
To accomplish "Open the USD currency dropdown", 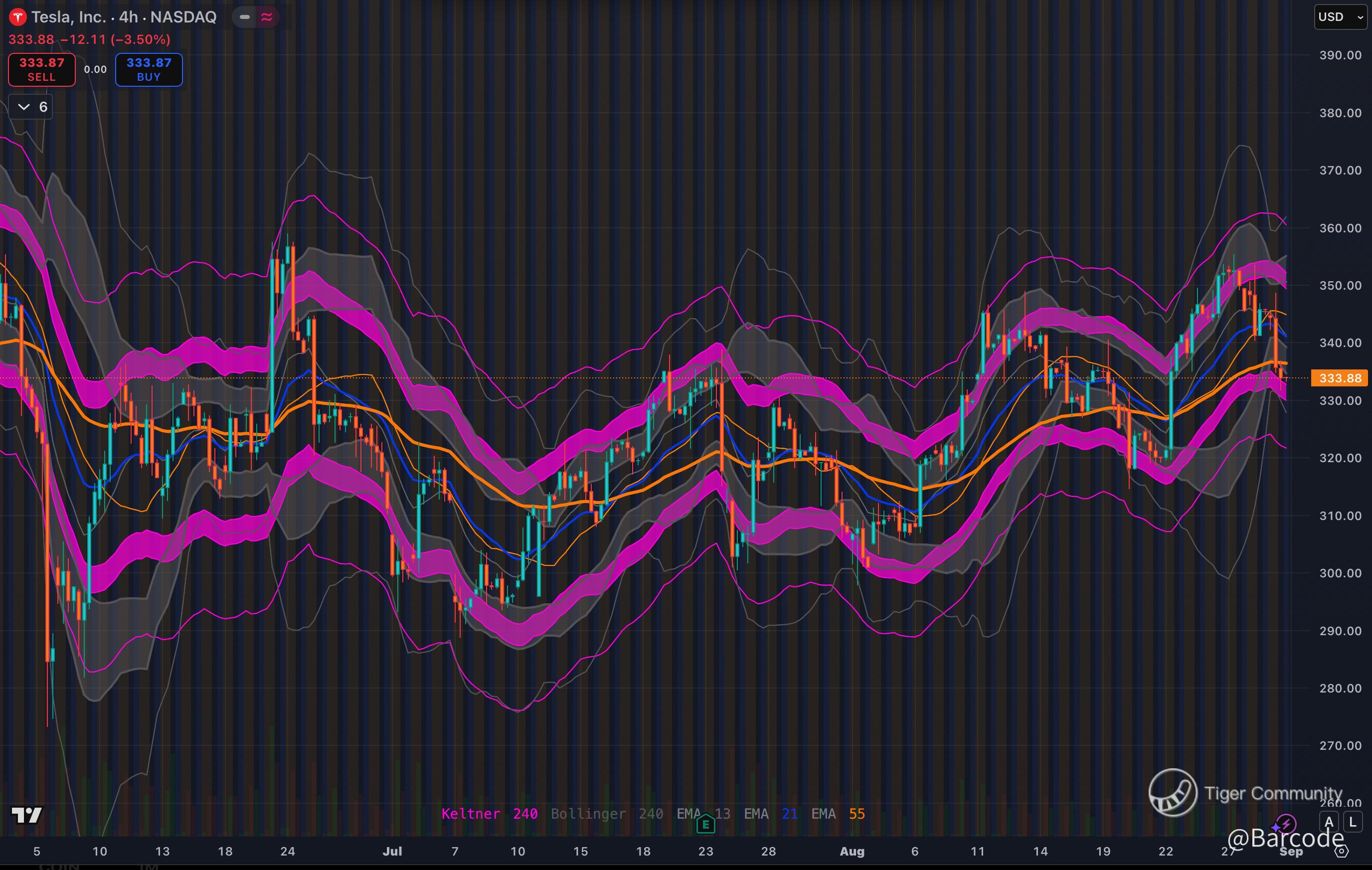I will pyautogui.click(x=1340, y=17).
